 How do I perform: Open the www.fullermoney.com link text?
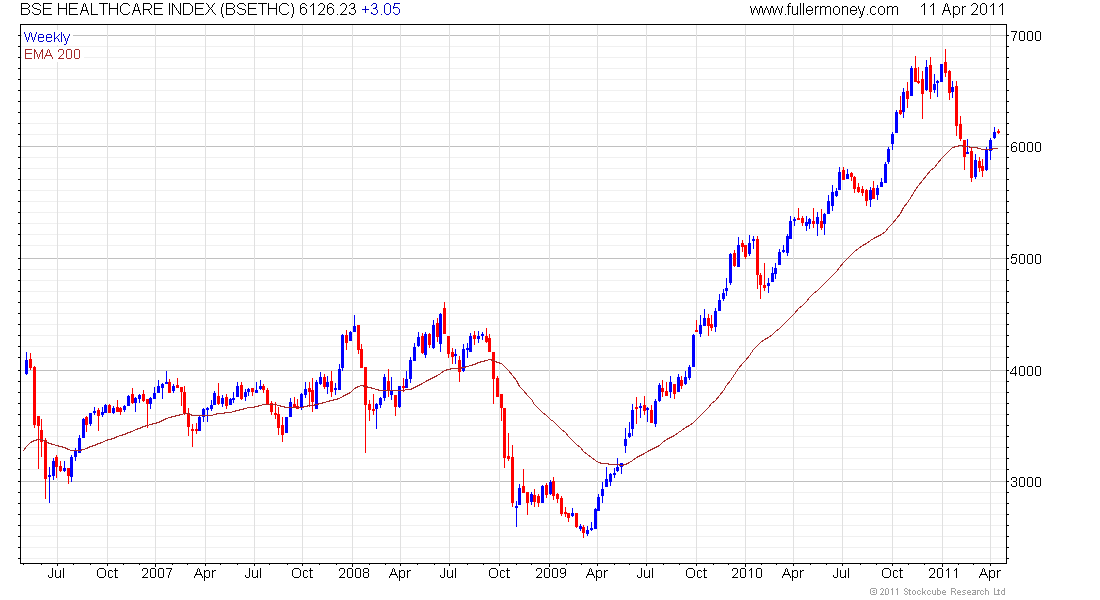[x=824, y=10]
